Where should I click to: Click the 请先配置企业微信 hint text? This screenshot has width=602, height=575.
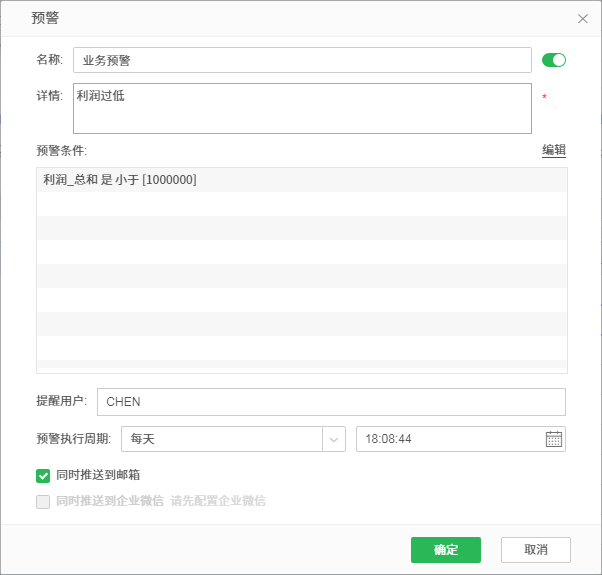tap(218, 501)
